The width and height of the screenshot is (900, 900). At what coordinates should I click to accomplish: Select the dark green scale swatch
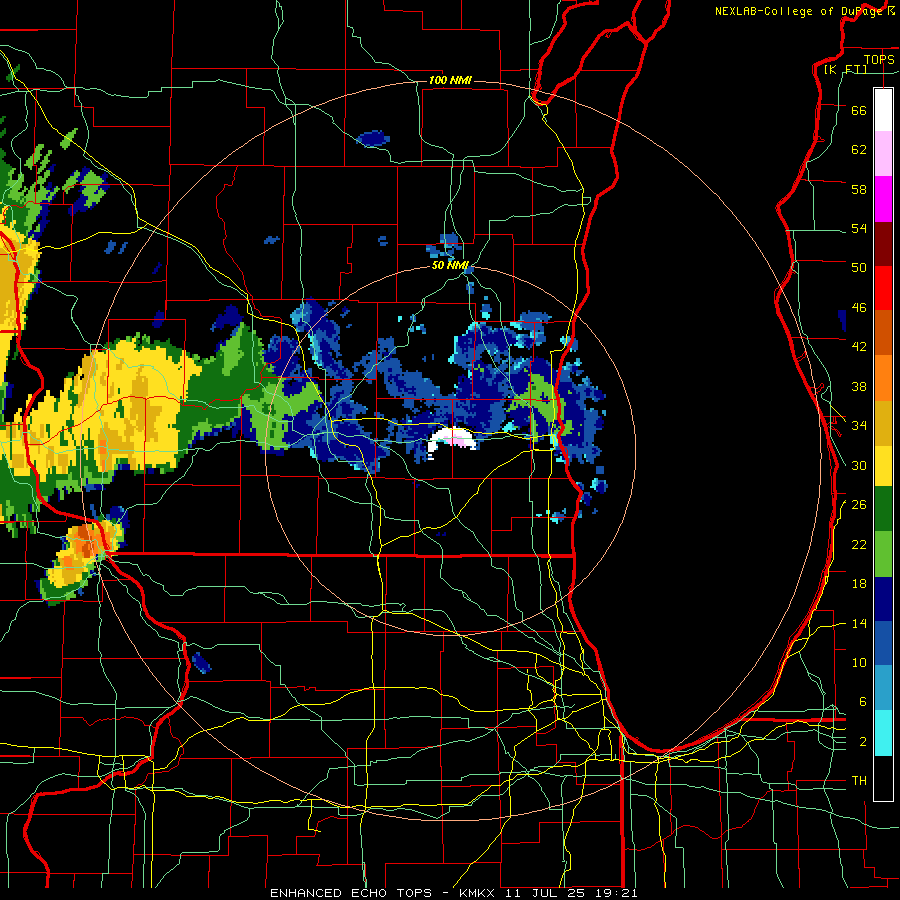pos(883,509)
